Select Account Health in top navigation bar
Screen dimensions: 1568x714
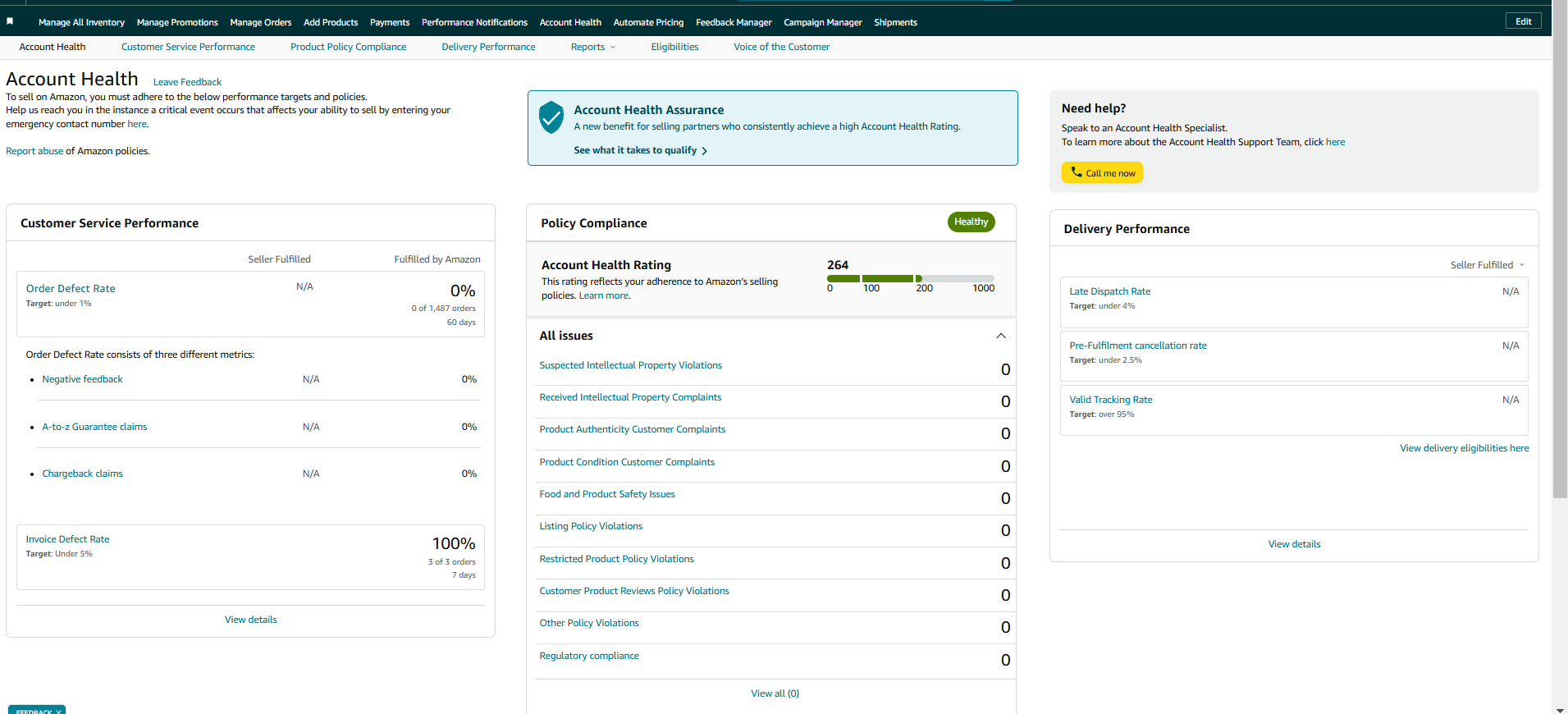point(570,22)
